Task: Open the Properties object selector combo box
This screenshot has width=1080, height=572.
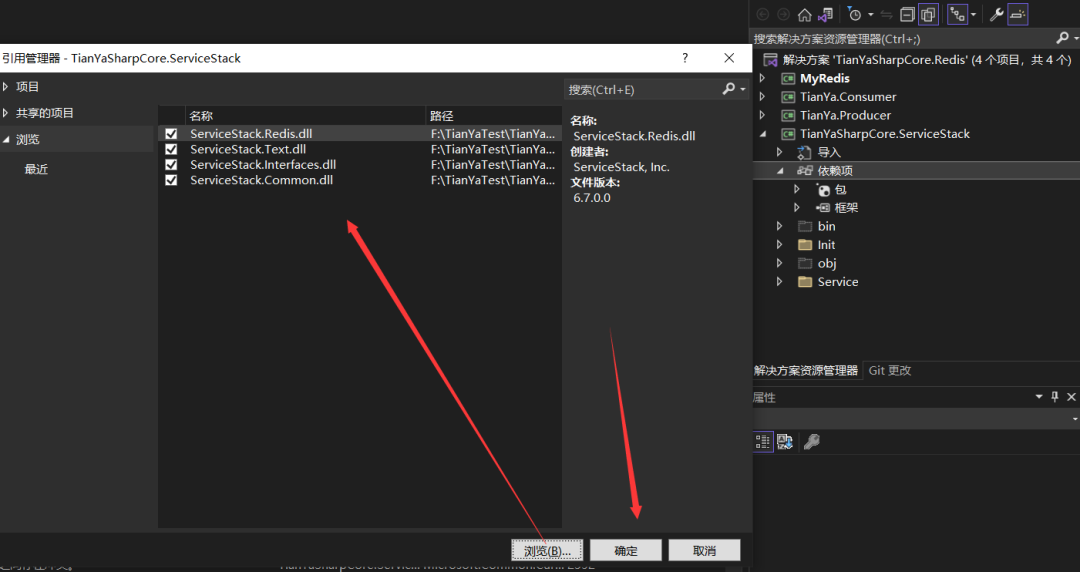Action: click(x=916, y=418)
